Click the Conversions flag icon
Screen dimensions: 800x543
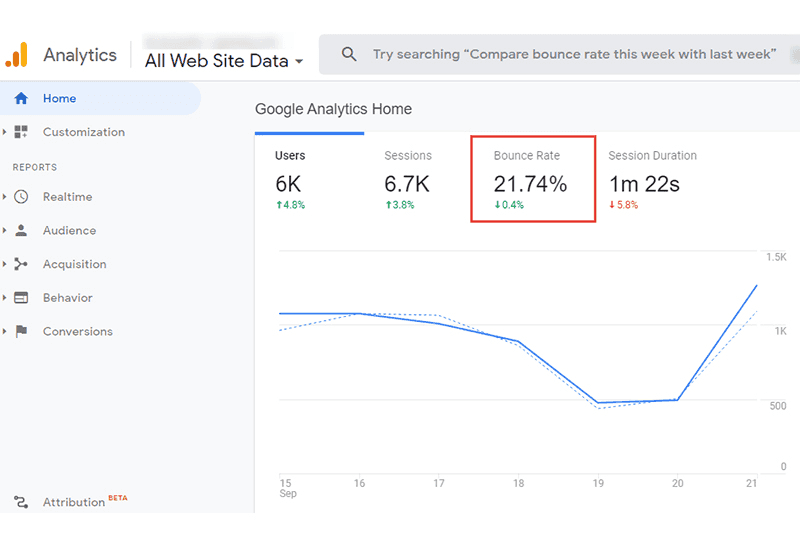pyautogui.click(x=21, y=332)
